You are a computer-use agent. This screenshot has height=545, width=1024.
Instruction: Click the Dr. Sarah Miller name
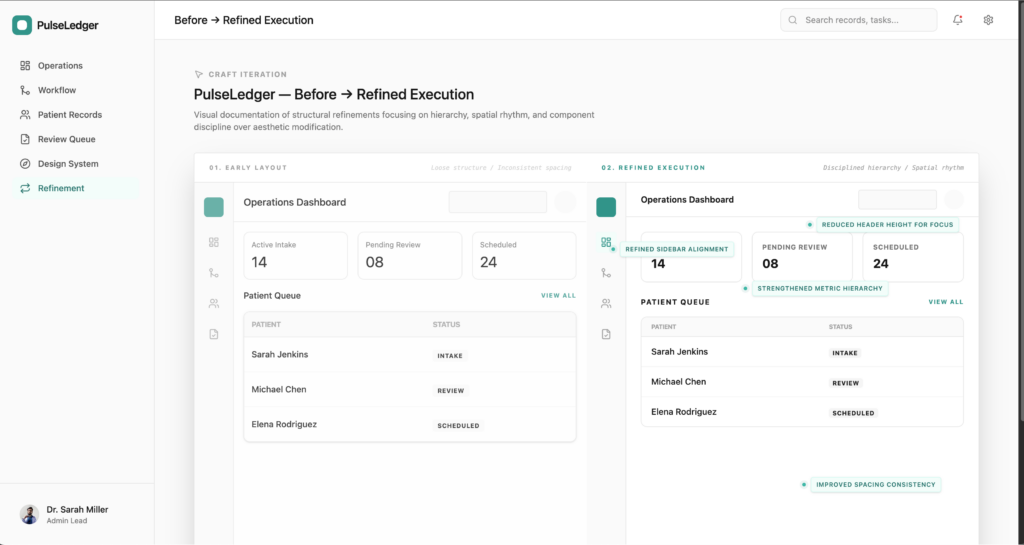(77, 509)
